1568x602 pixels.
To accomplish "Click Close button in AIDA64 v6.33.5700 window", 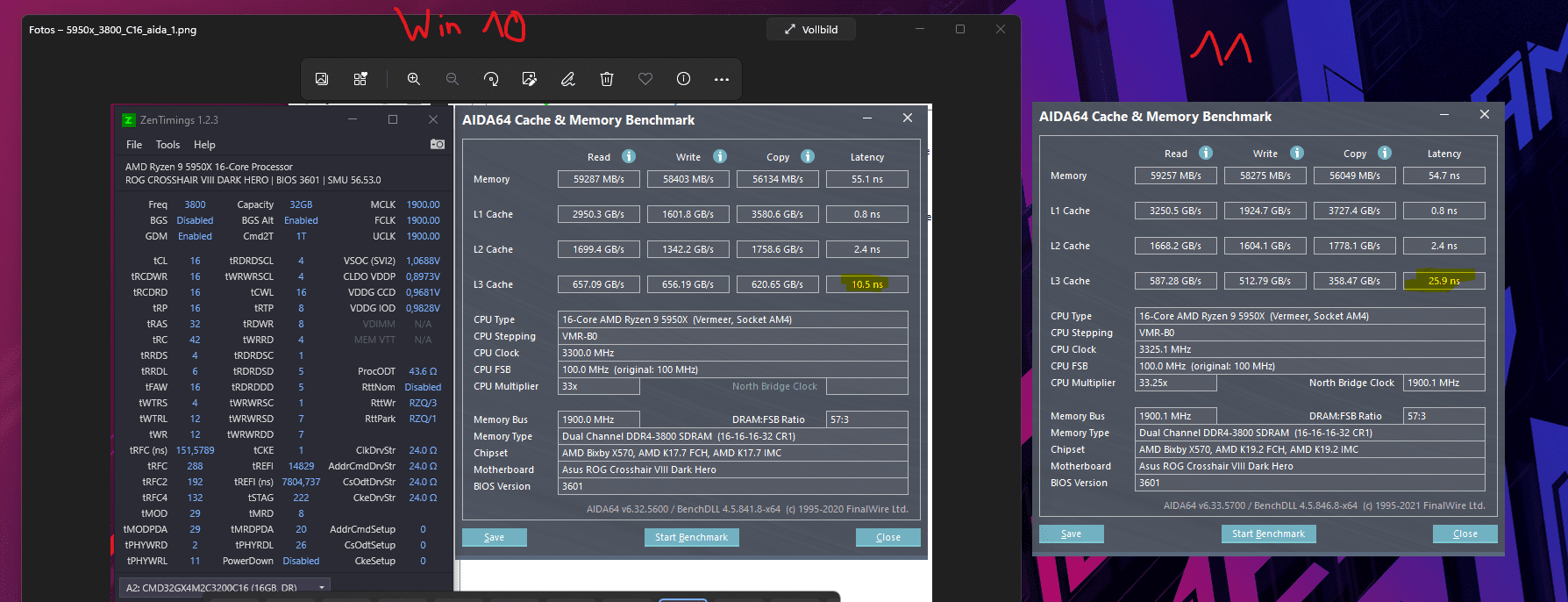I will click(x=1465, y=534).
